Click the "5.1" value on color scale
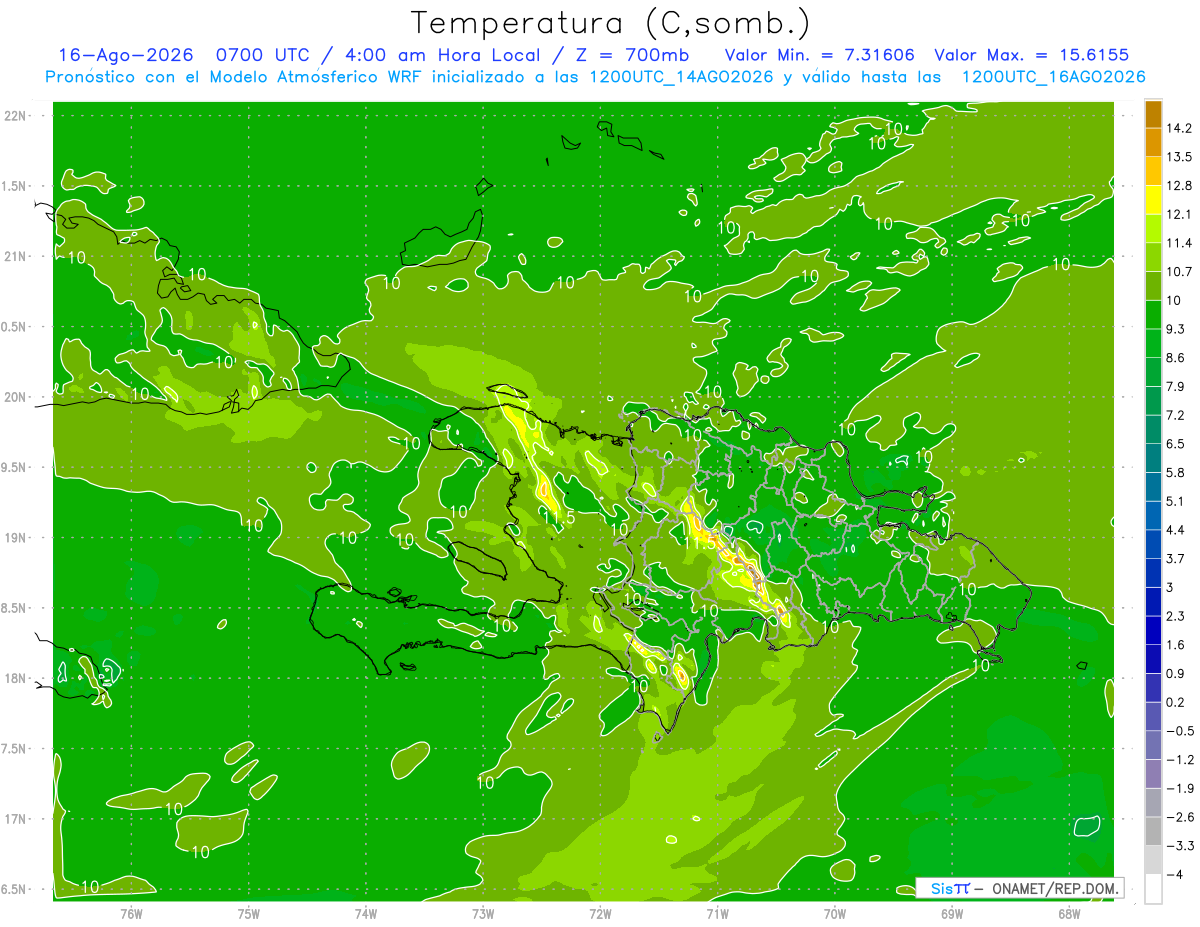 (x=1176, y=501)
